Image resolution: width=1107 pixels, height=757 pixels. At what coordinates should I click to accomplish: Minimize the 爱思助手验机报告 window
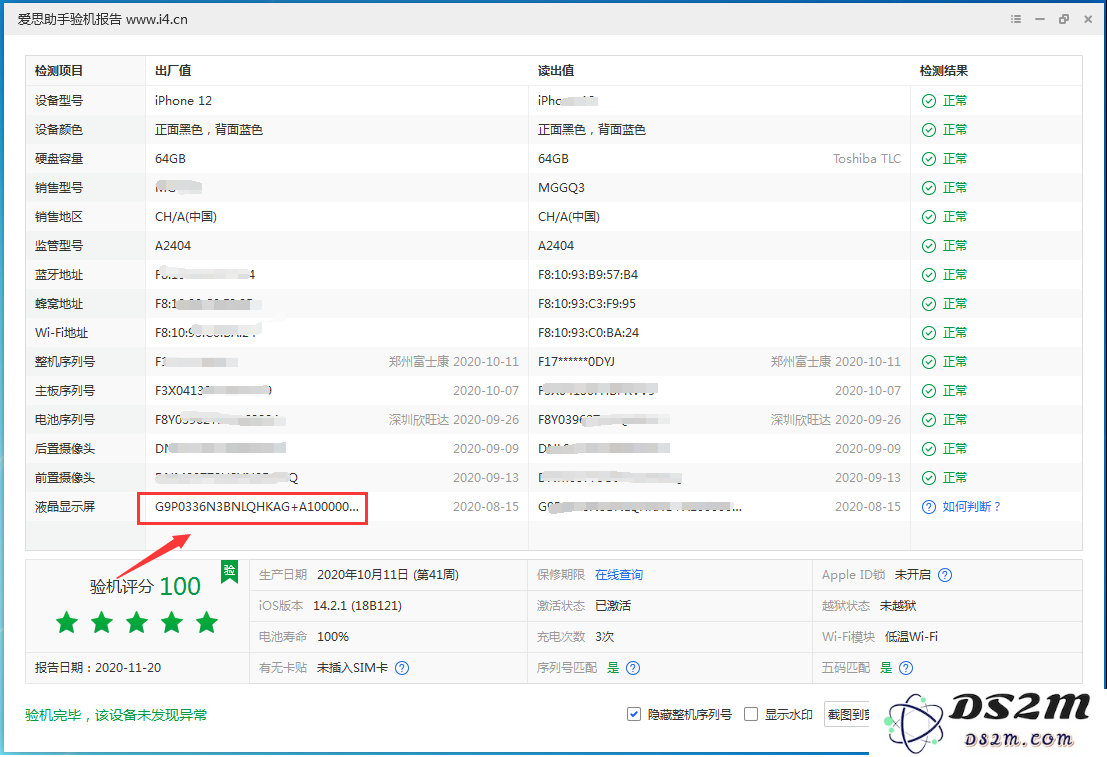pos(1039,19)
